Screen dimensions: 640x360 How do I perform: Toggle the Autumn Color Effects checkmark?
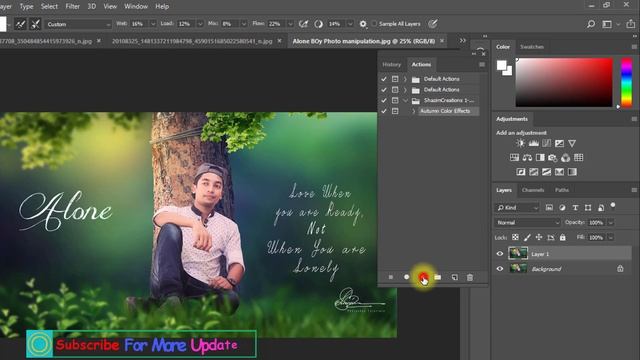pos(384,111)
